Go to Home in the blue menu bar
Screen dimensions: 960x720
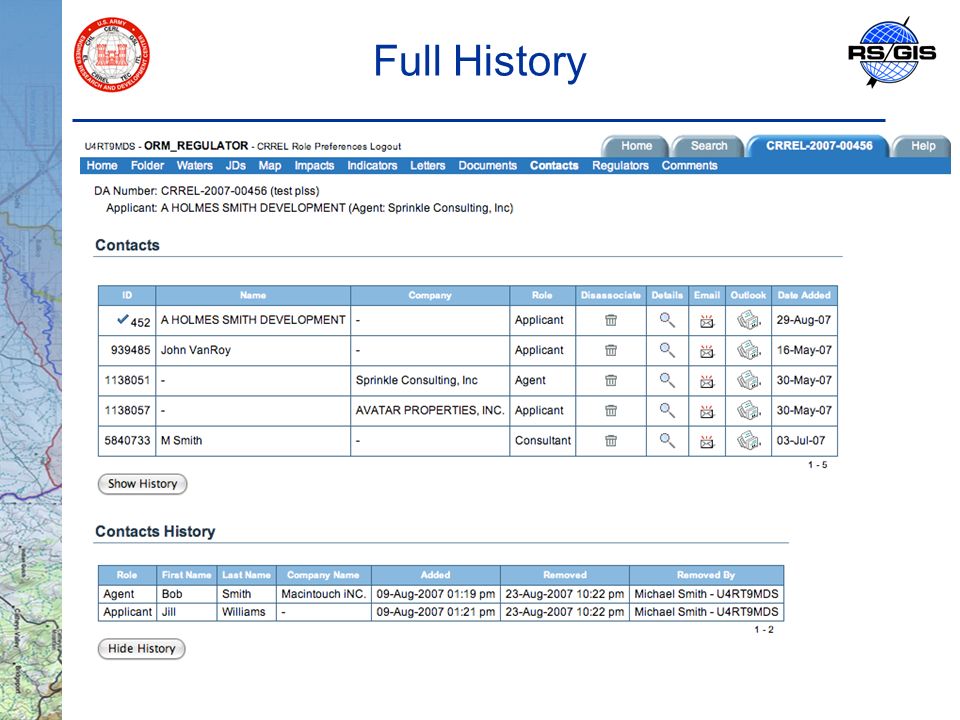tap(102, 165)
